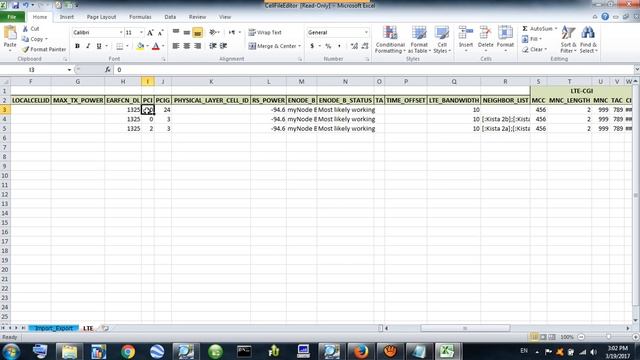
Task: Open Chrome from the taskbar
Action: [128, 351]
